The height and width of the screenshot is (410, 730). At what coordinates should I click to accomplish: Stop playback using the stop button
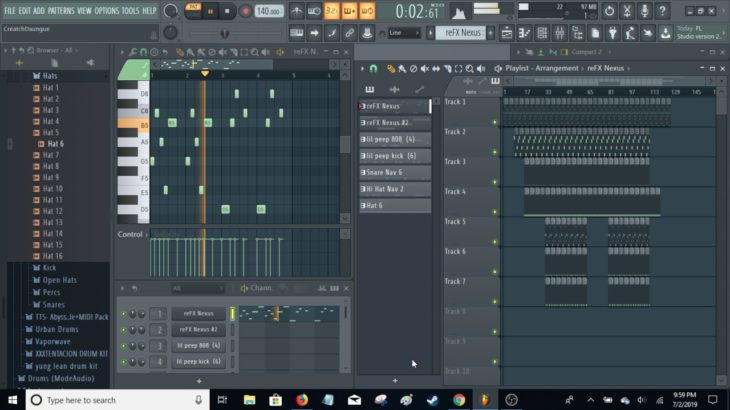227,11
